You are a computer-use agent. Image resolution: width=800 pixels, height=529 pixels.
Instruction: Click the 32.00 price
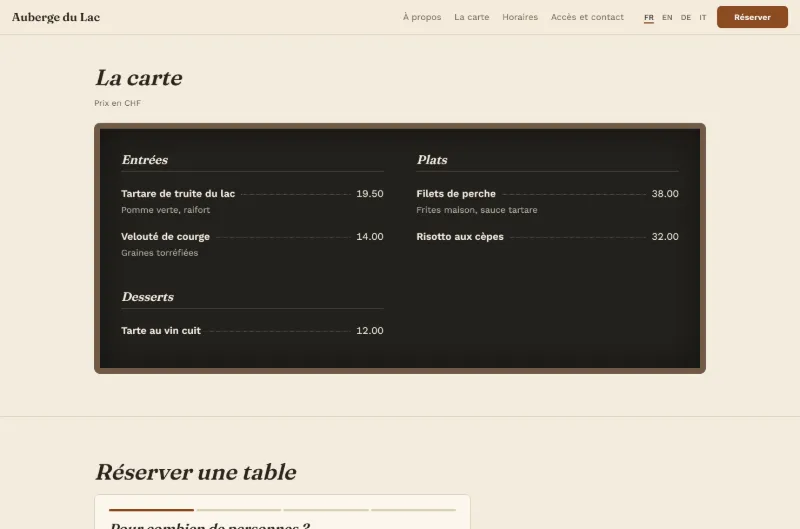(x=665, y=236)
